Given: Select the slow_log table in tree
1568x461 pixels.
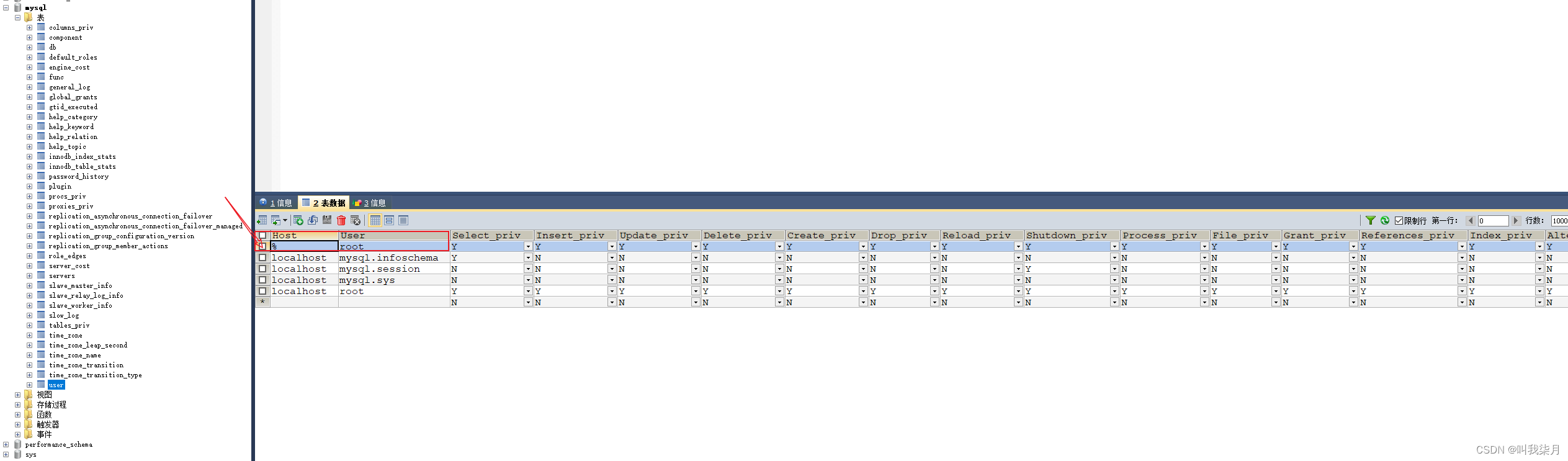Looking at the screenshot, I should [x=64, y=315].
